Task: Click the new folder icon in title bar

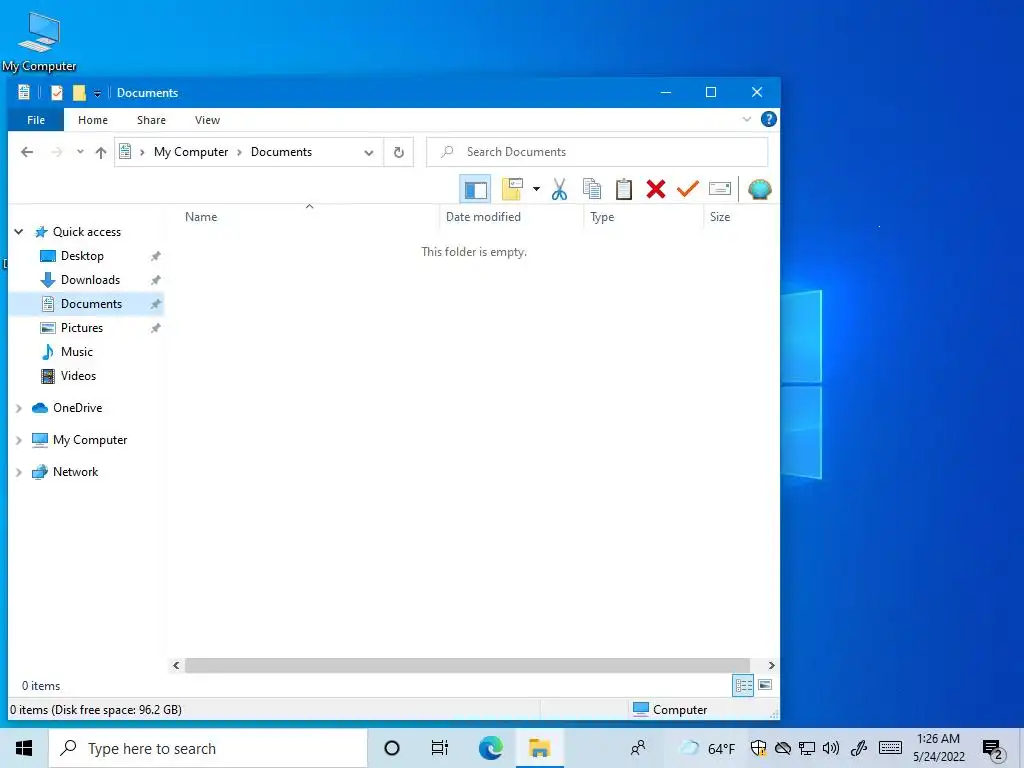Action: [79, 93]
